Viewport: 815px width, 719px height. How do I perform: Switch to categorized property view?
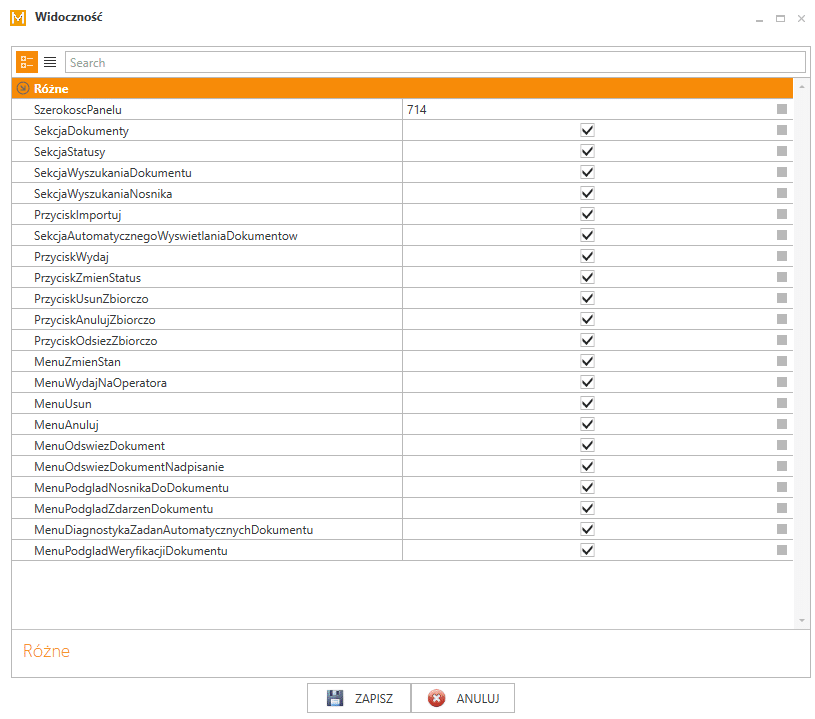[x=27, y=62]
